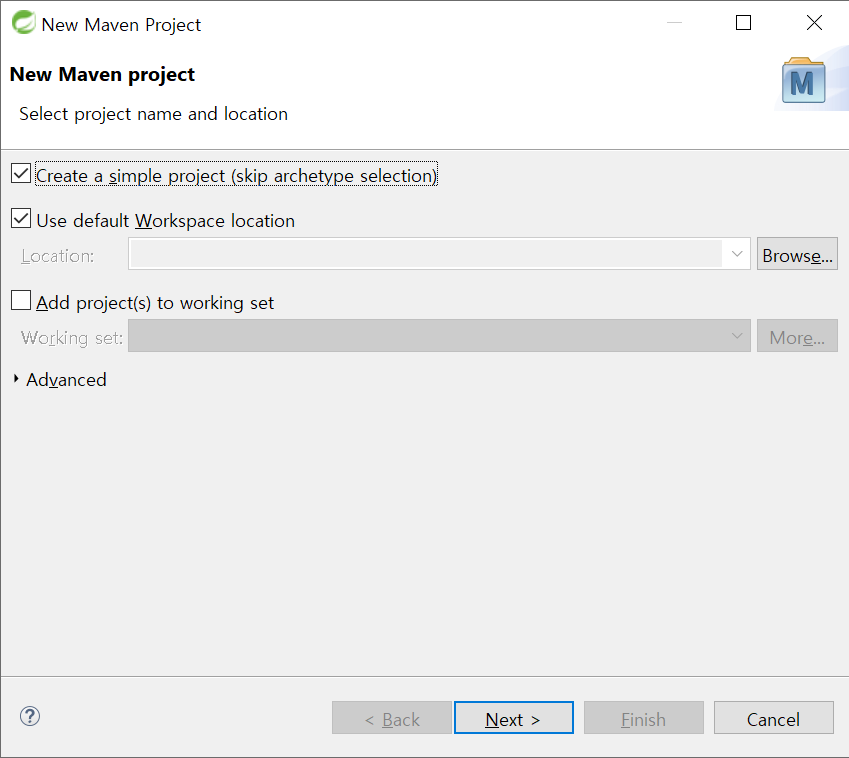The image size is (849, 758).
Task: Click the 'Location:' label
Action: pyautogui.click(x=57, y=256)
